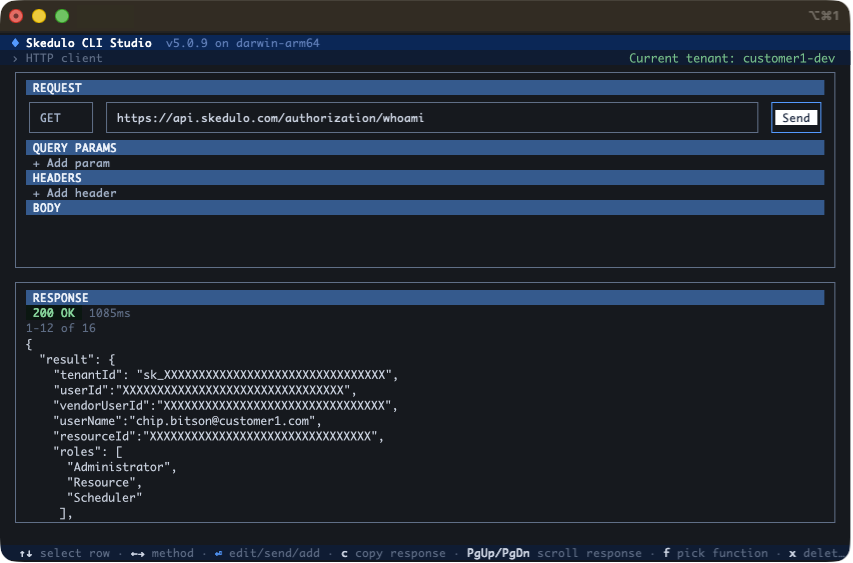Maximize the window with the green button
Image resolution: width=853 pixels, height=563 pixels.
pos(62,16)
